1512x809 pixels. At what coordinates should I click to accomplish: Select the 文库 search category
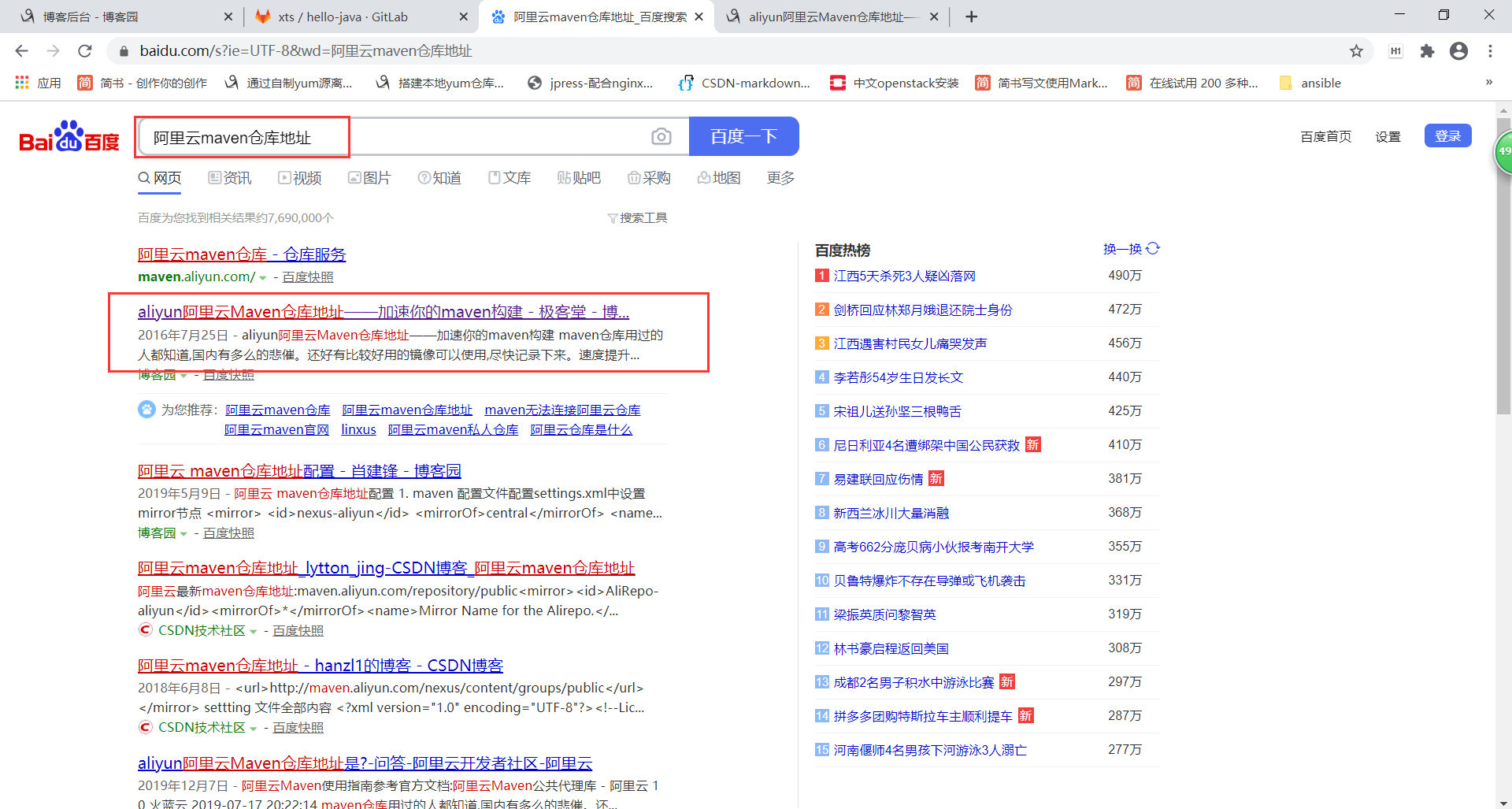click(510, 178)
